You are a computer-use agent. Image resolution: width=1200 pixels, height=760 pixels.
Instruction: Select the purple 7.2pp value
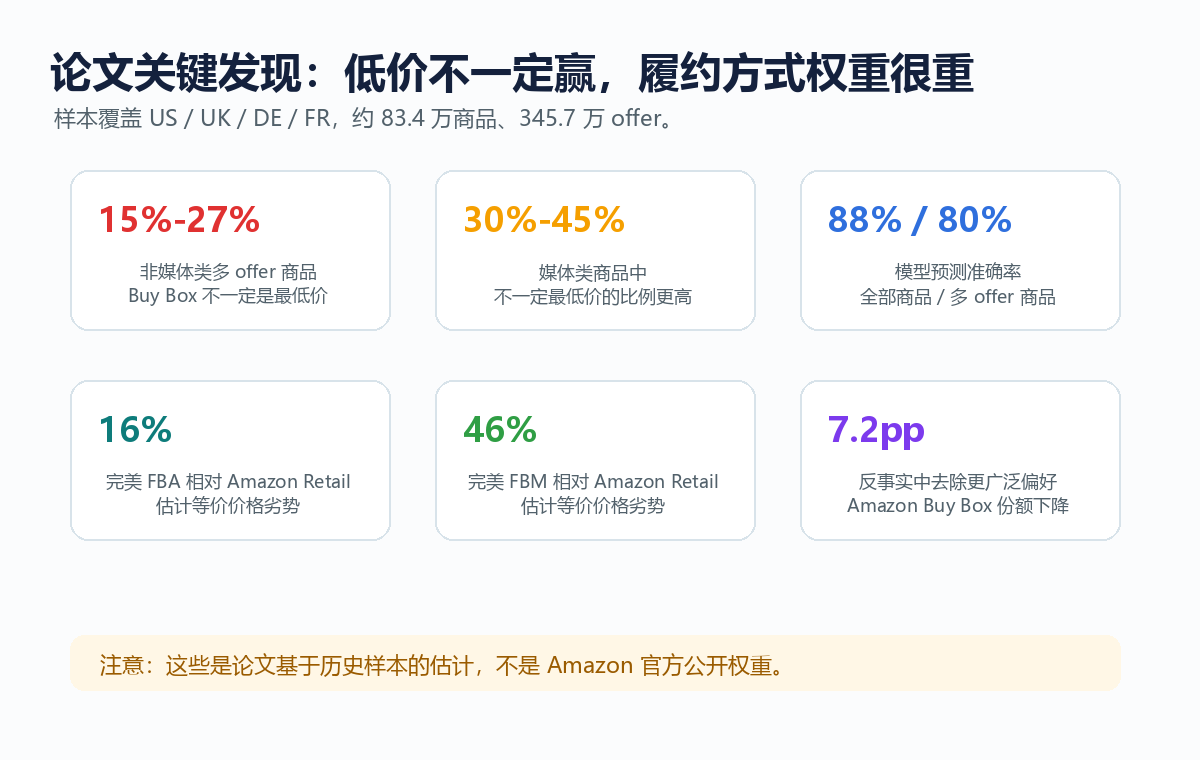click(876, 430)
